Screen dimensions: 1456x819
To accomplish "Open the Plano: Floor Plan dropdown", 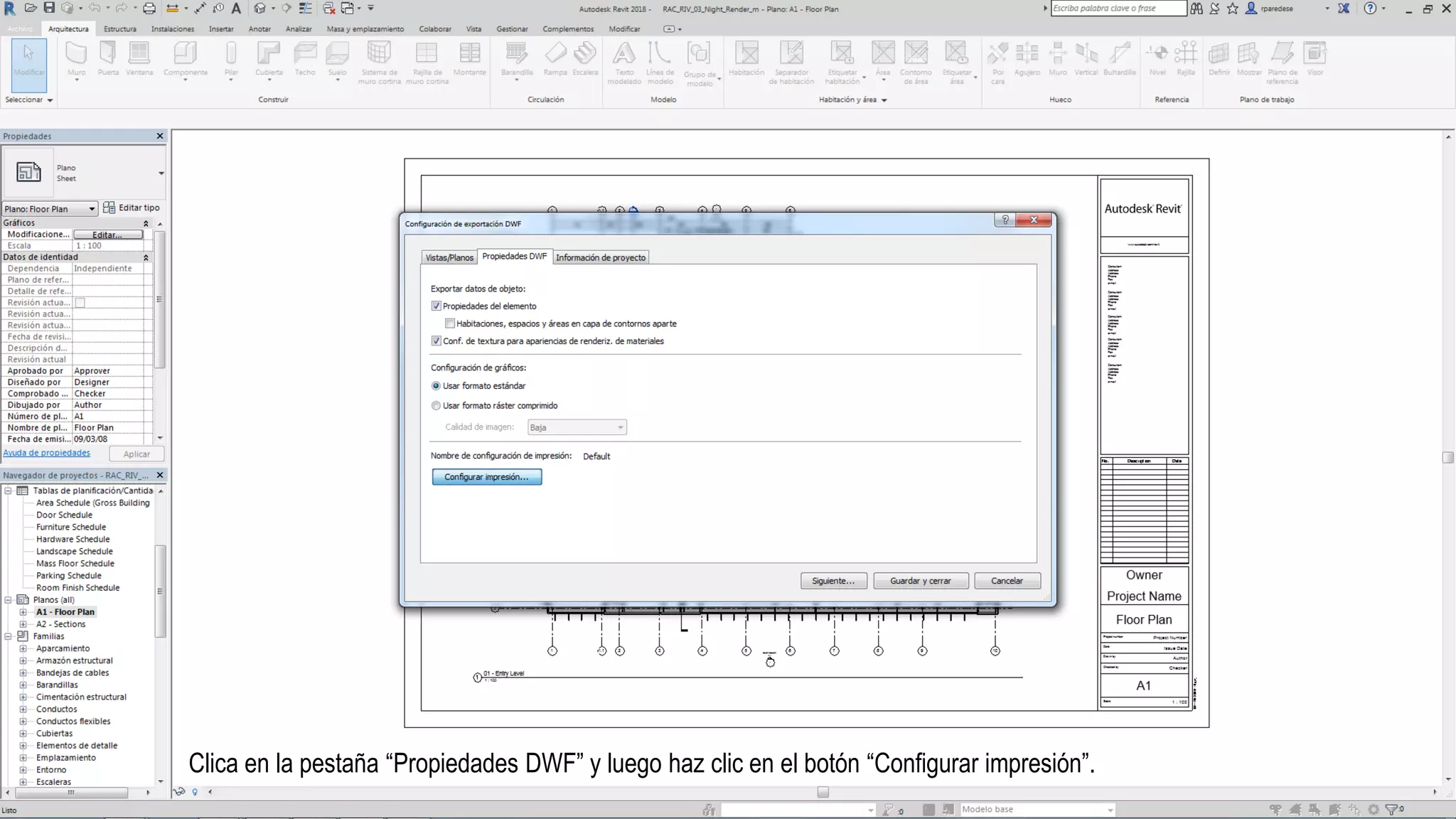I will (50, 209).
